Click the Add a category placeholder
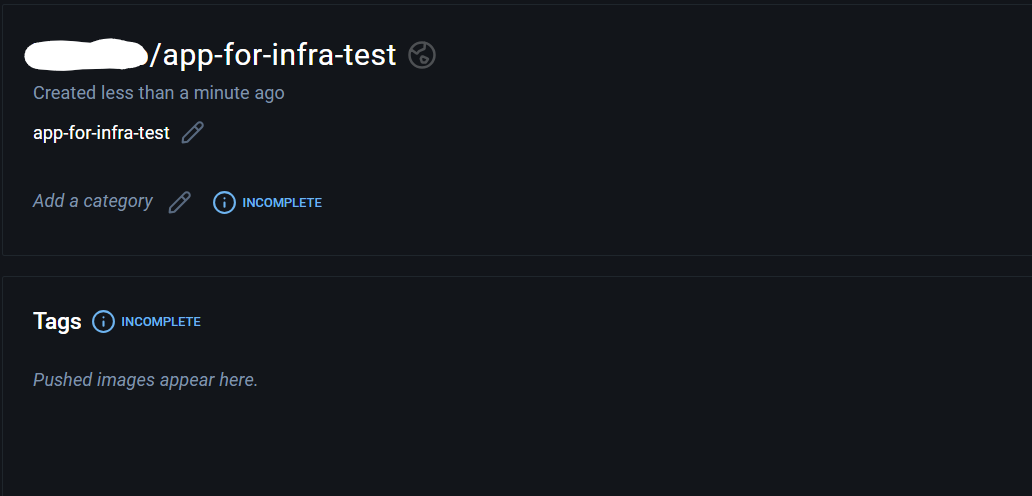 pos(93,201)
